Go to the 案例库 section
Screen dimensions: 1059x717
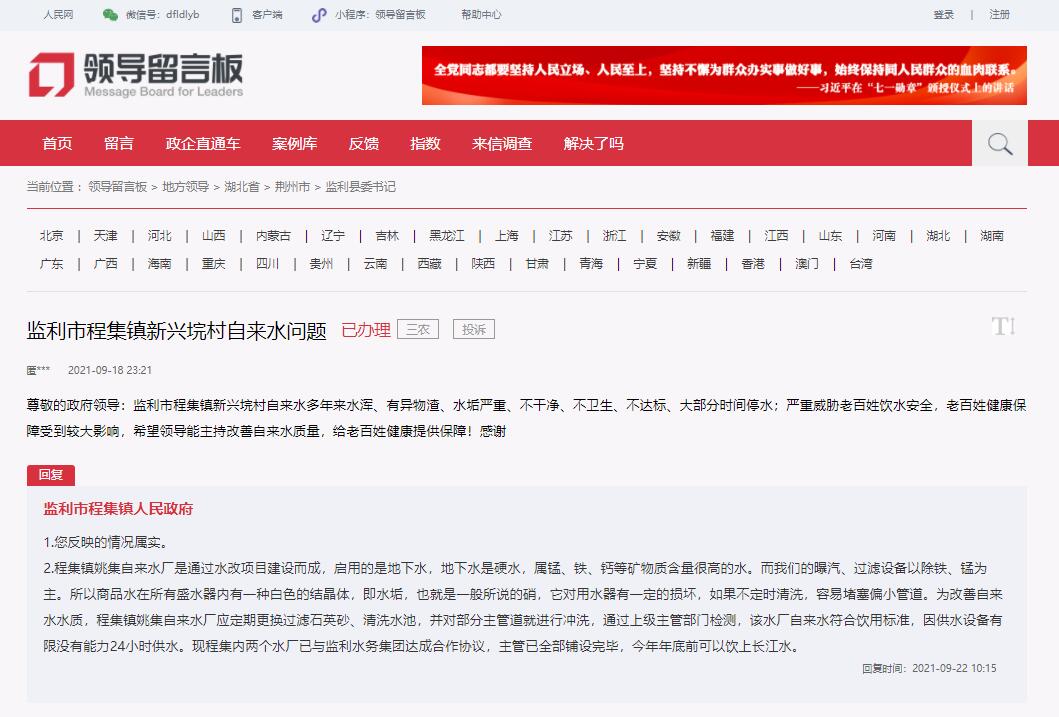tap(294, 143)
